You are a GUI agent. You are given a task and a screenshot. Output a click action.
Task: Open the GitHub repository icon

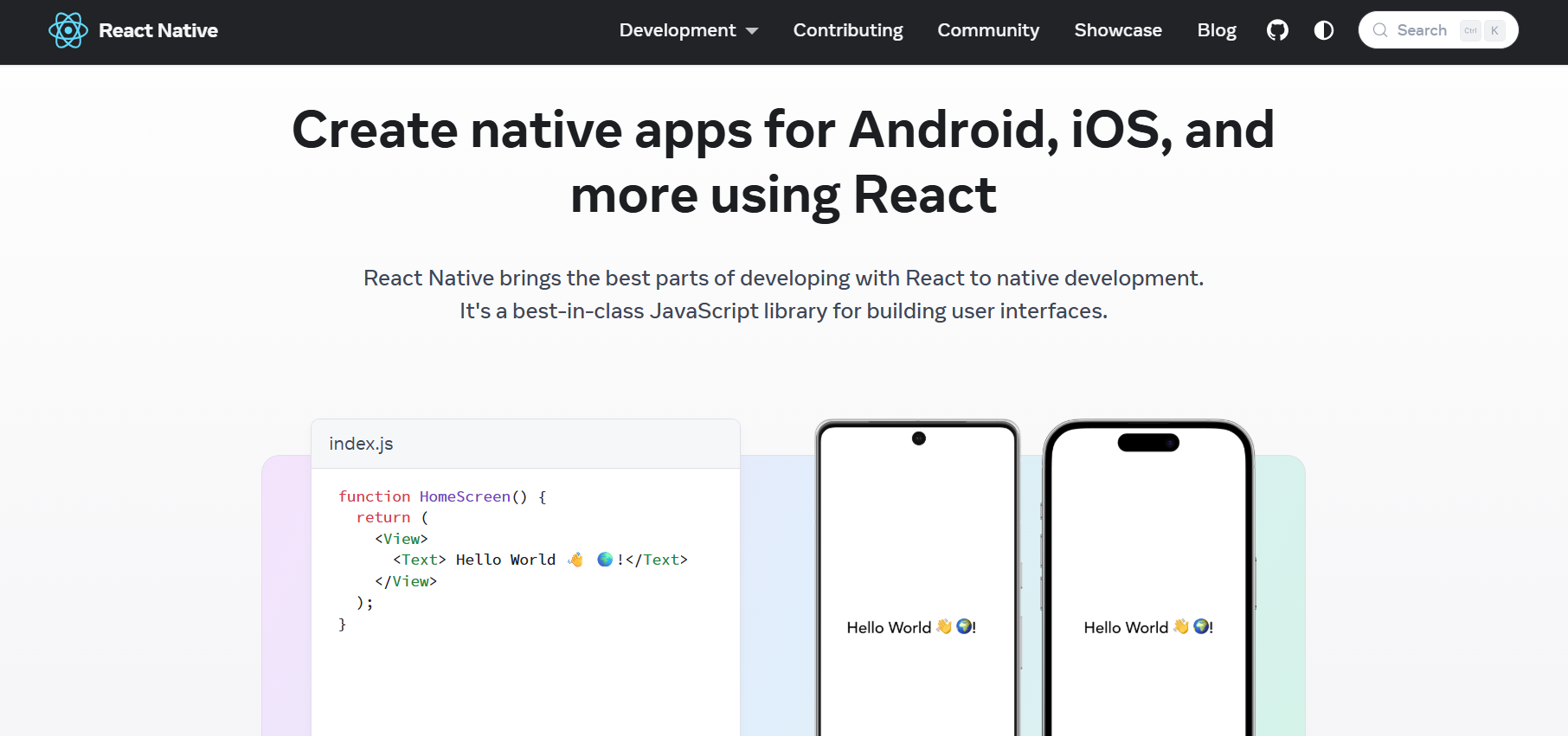[1277, 30]
